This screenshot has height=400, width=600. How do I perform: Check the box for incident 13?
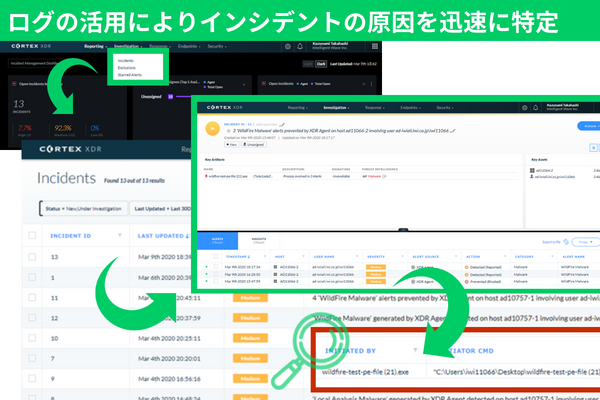[32, 256]
